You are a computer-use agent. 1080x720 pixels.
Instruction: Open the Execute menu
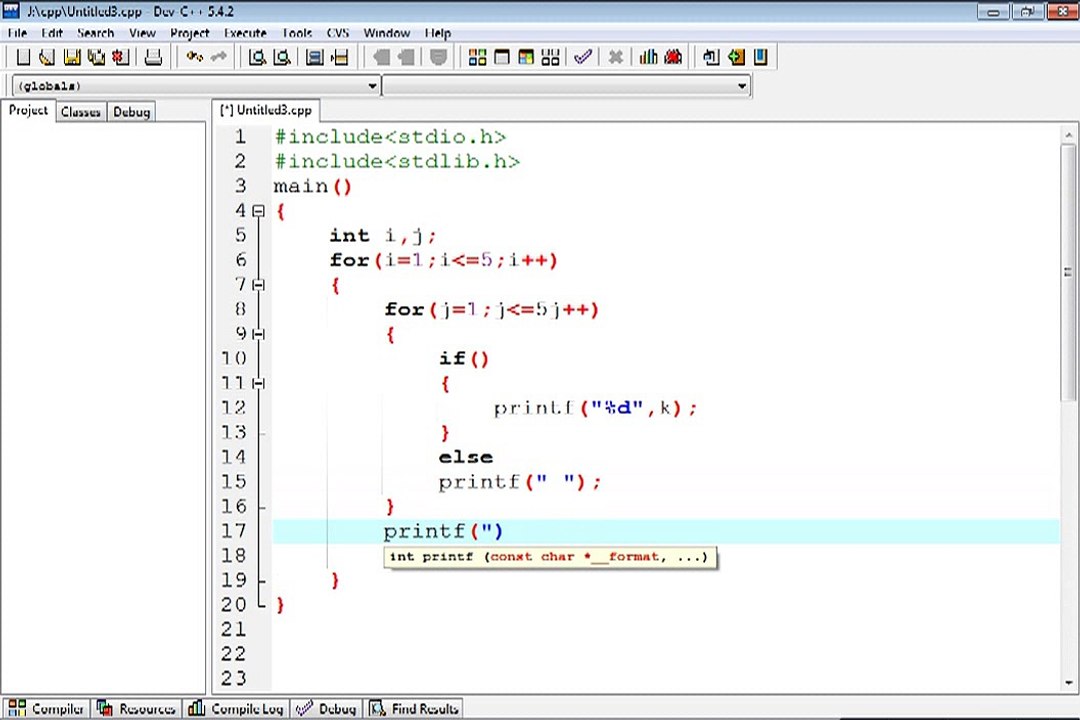[245, 32]
